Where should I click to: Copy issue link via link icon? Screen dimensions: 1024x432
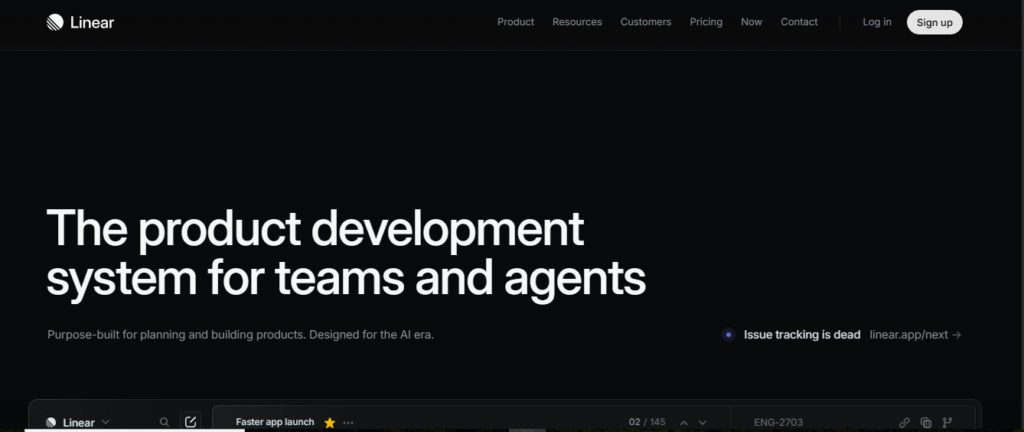[x=904, y=423]
